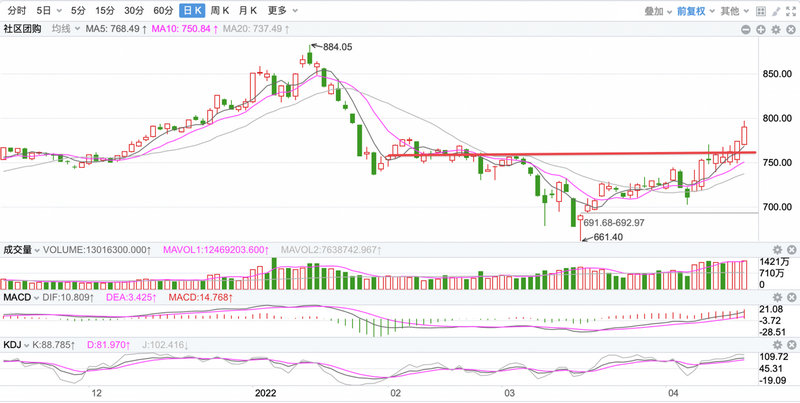Switch to the 分时 intraday tab
This screenshot has height=403, width=800.
tap(16, 10)
